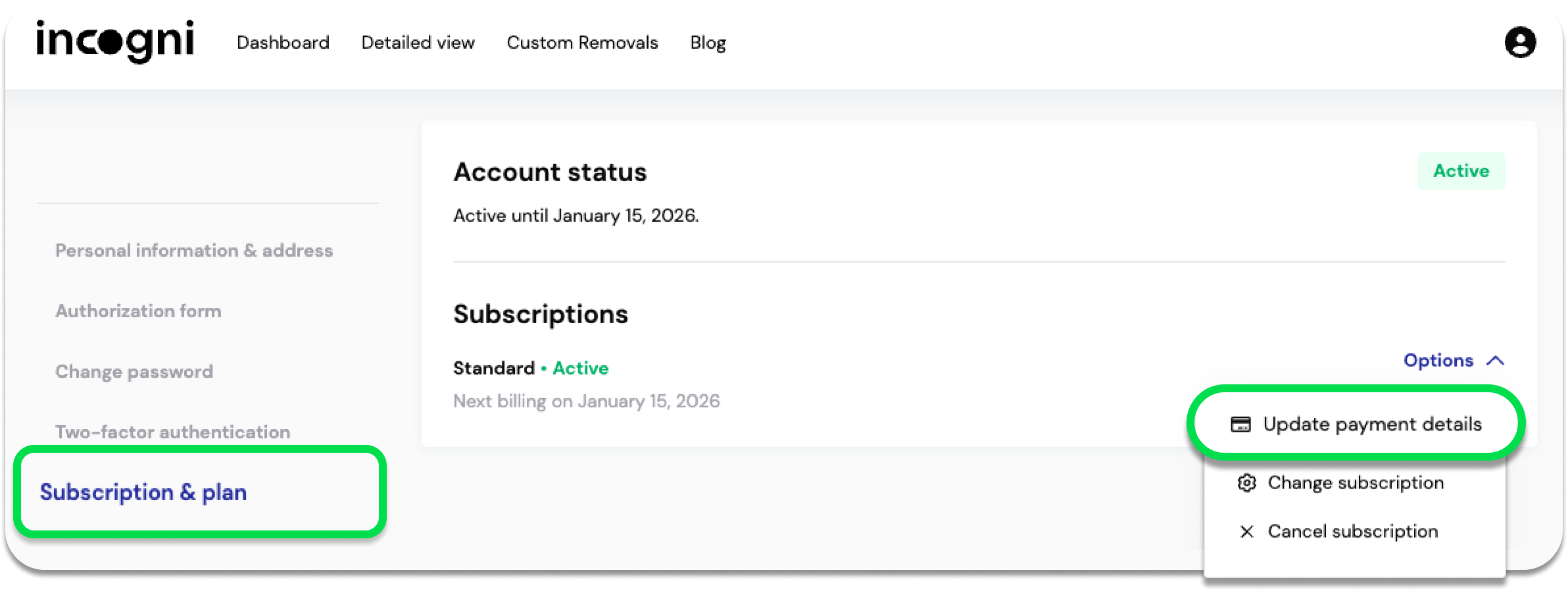Click the X icon beside Cancel subscription
This screenshot has height=591, width=1568.
click(1246, 531)
